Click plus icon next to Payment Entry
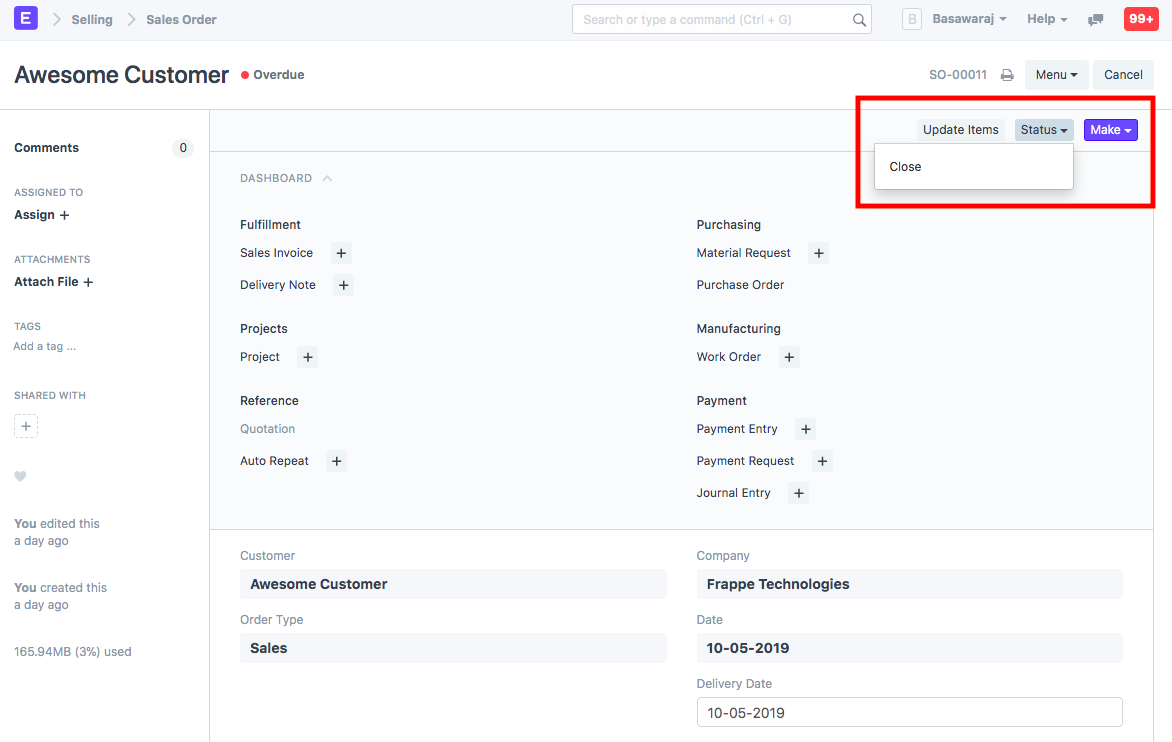 pos(805,429)
